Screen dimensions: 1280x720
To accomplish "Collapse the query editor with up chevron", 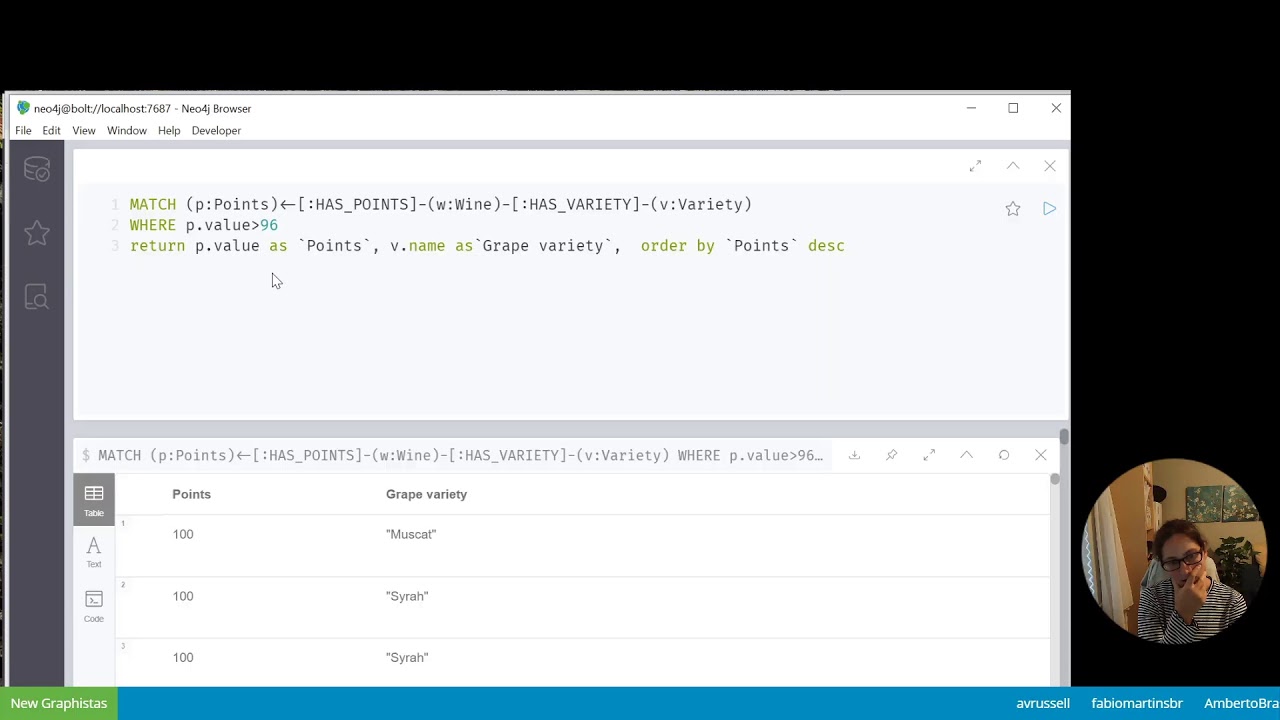I will [1013, 166].
